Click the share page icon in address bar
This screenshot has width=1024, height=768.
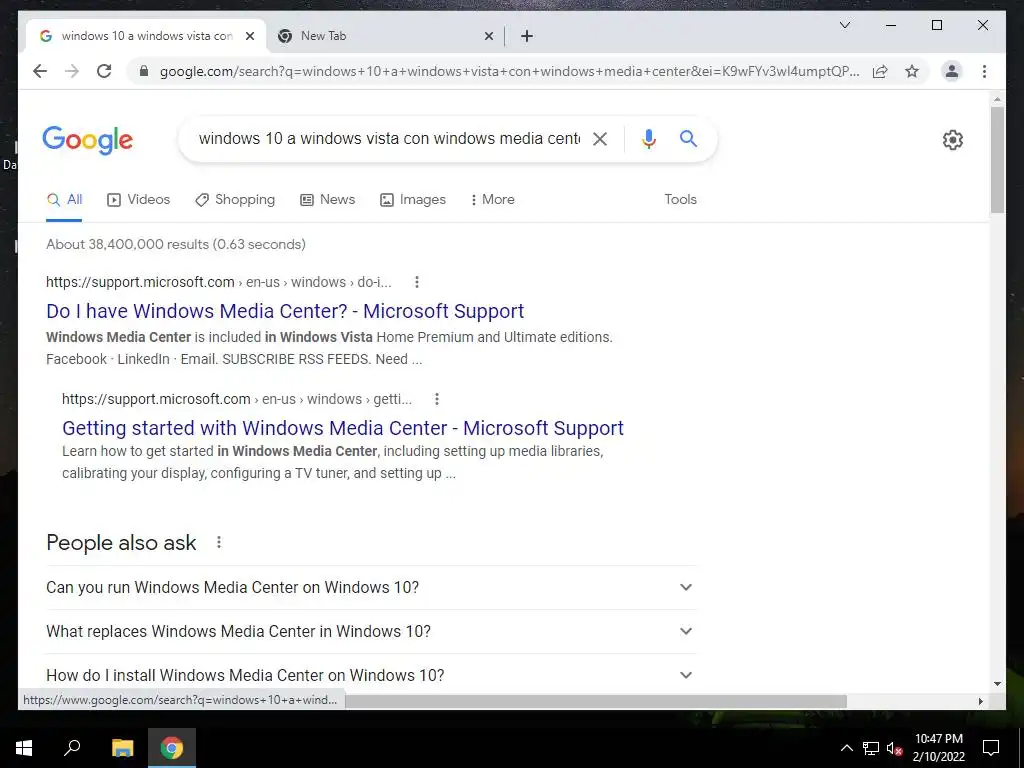(x=880, y=71)
